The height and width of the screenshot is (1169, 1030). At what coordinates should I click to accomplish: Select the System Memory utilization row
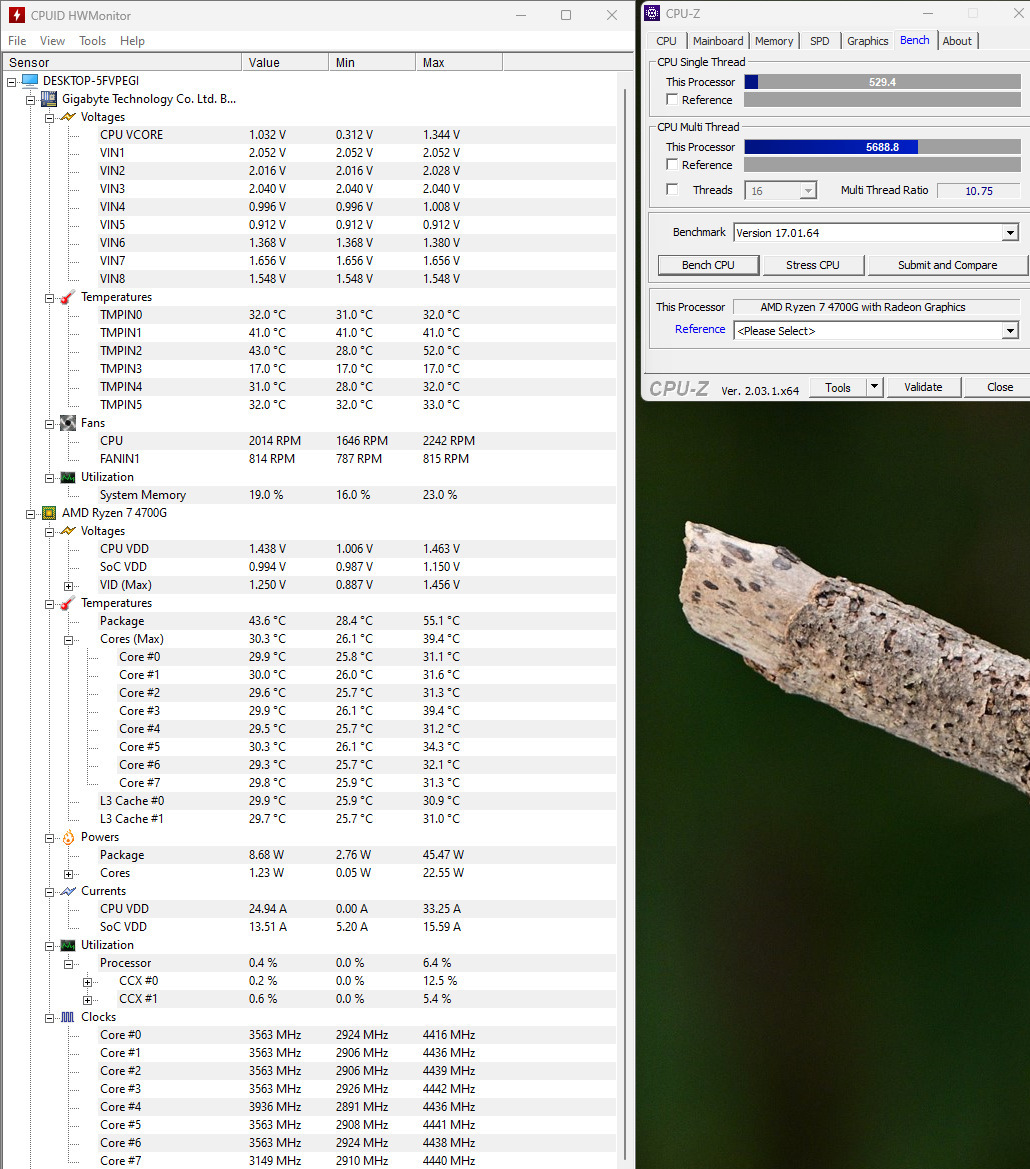[x=356, y=495]
